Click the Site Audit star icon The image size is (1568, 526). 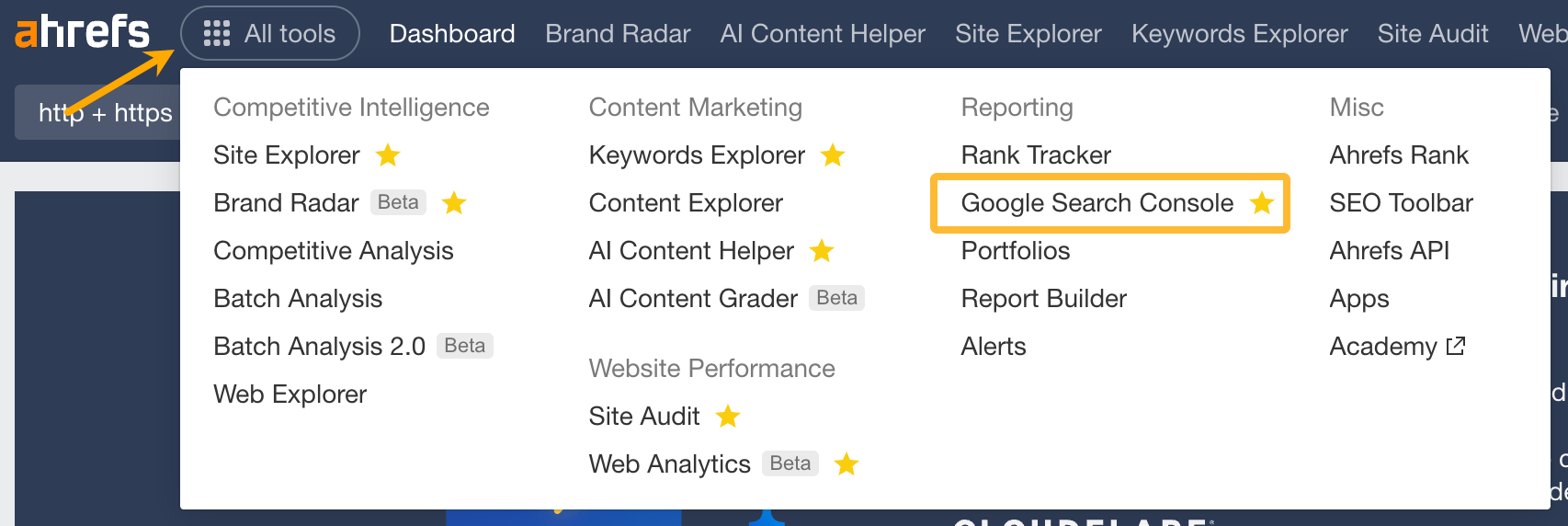click(728, 417)
